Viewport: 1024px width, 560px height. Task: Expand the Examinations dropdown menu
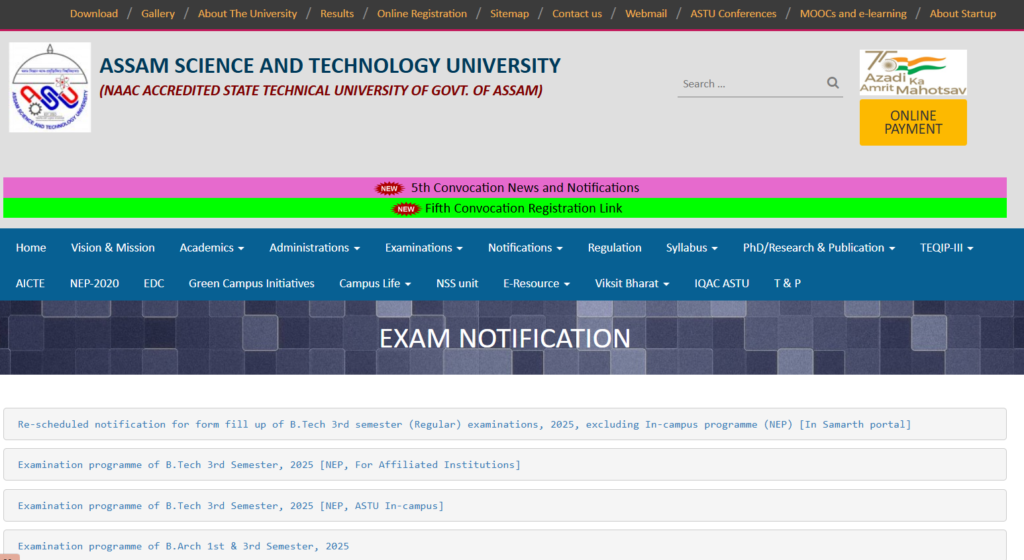point(424,248)
